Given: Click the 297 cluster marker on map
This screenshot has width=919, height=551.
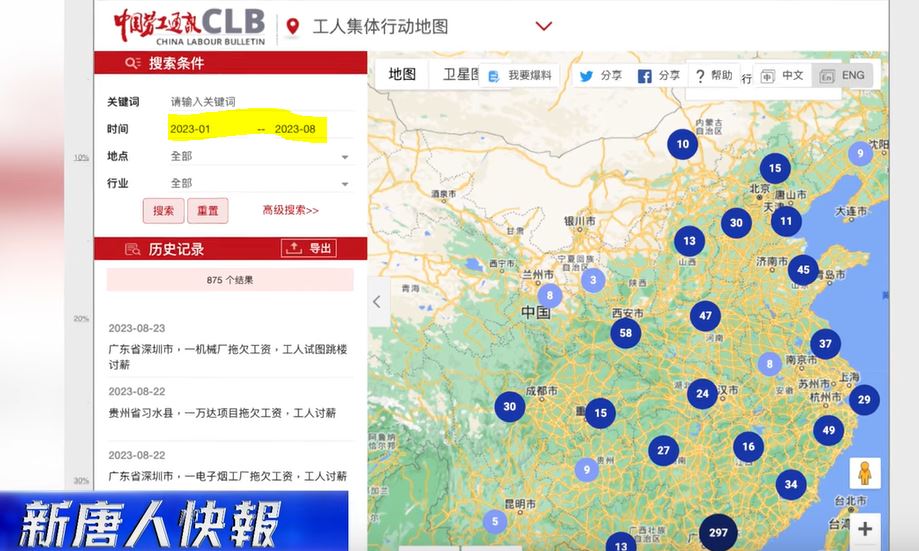Looking at the screenshot, I should point(717,533).
